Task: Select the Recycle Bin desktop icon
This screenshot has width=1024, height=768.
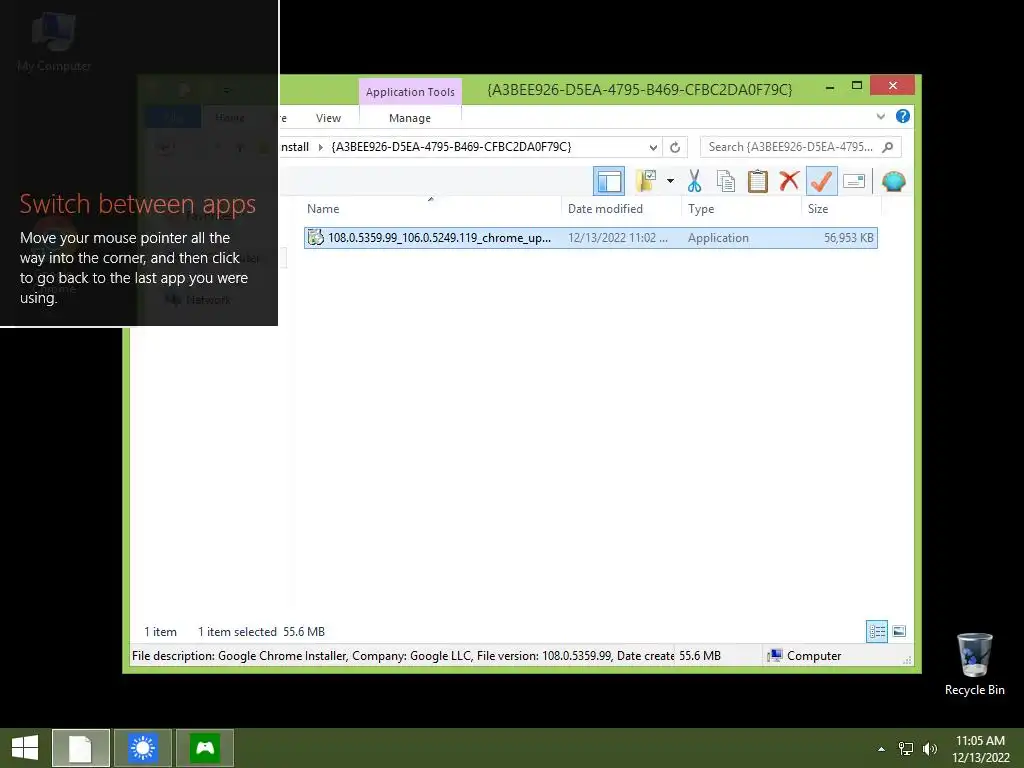Action: point(974,664)
